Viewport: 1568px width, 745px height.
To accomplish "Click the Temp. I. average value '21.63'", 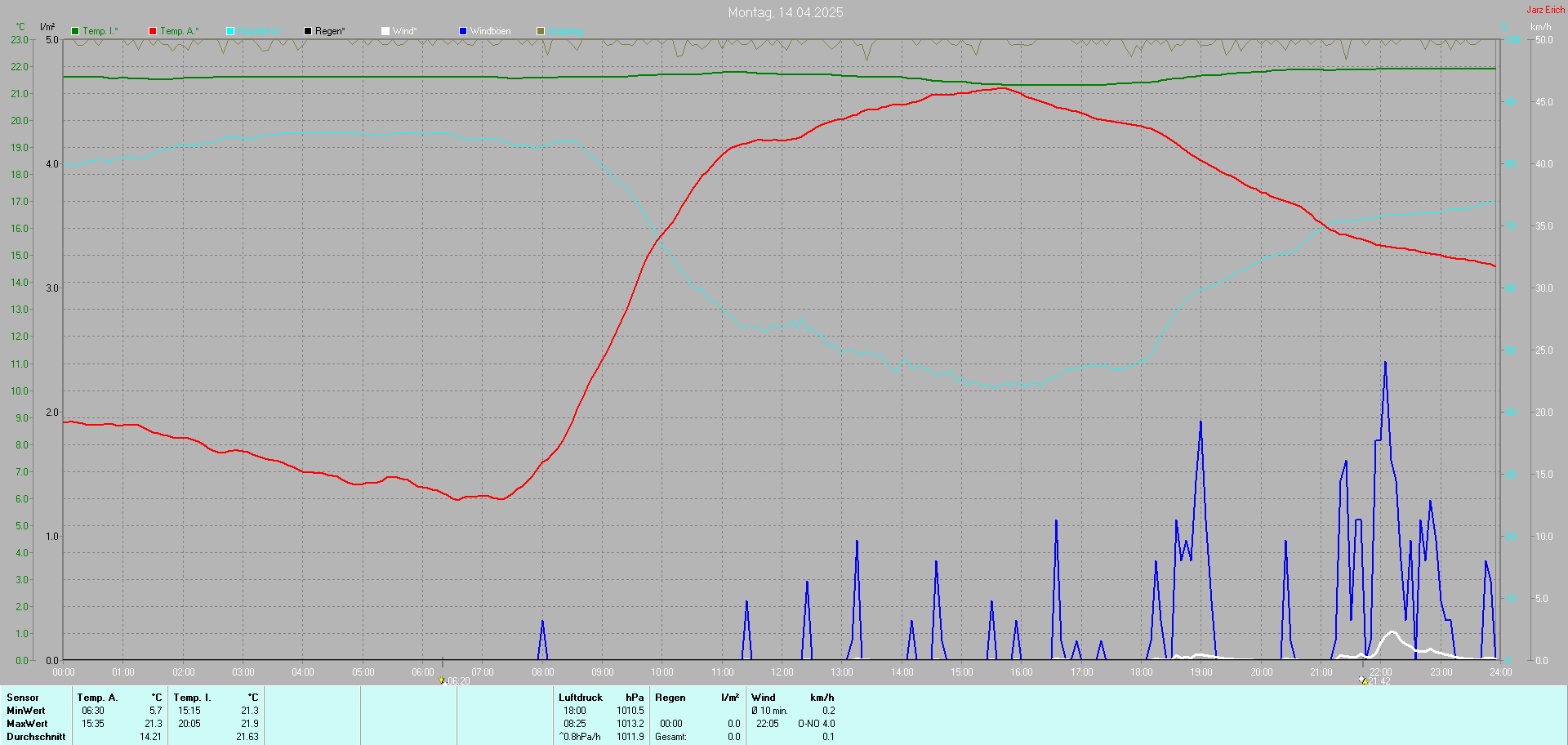I will tap(247, 737).
